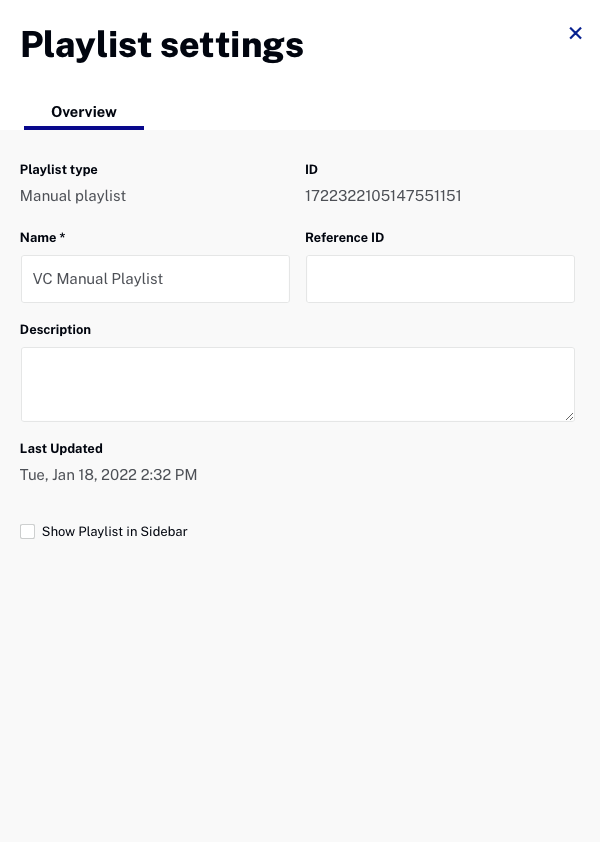The width and height of the screenshot is (600, 842).
Task: Click the Name field containing VC Manual Playlist
Action: [x=155, y=279]
